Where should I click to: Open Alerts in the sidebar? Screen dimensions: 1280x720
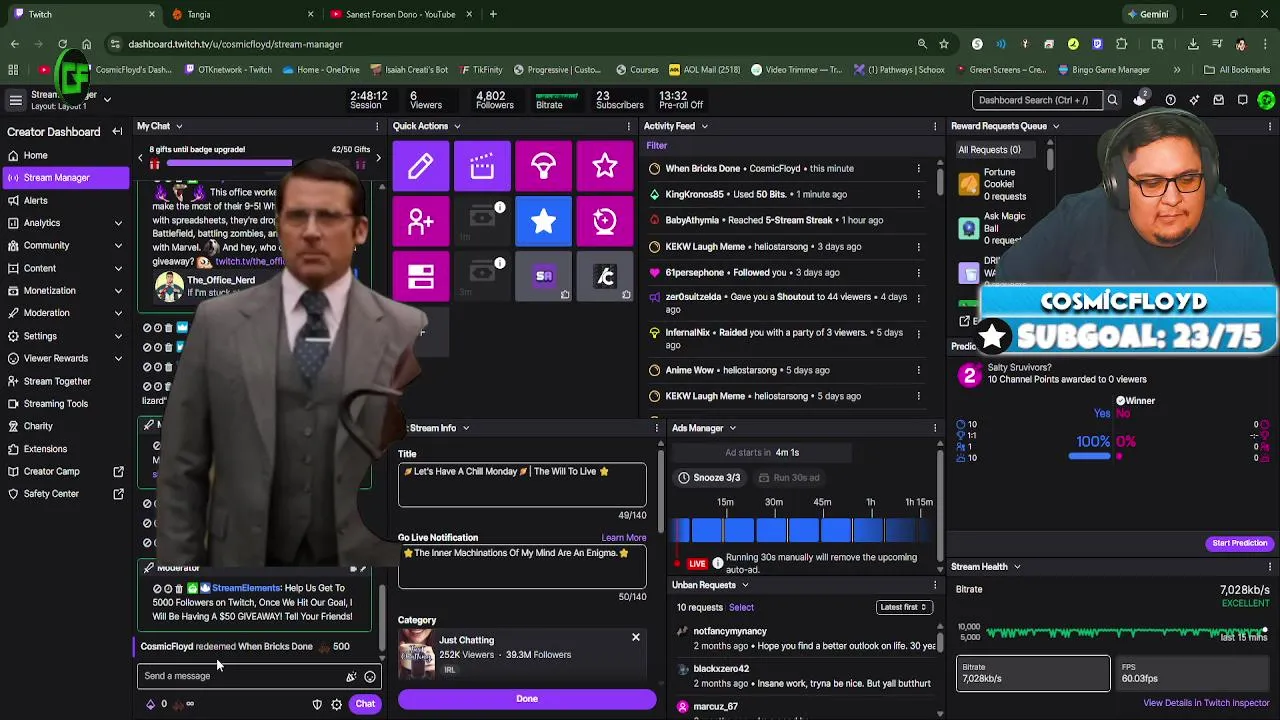(64, 200)
